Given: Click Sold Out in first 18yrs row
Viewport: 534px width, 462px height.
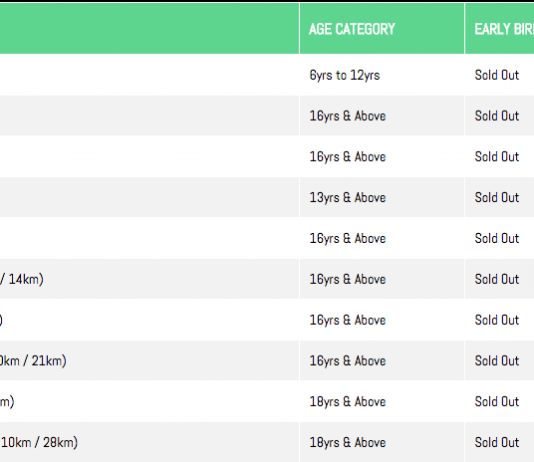Looking at the screenshot, I should coord(497,402).
